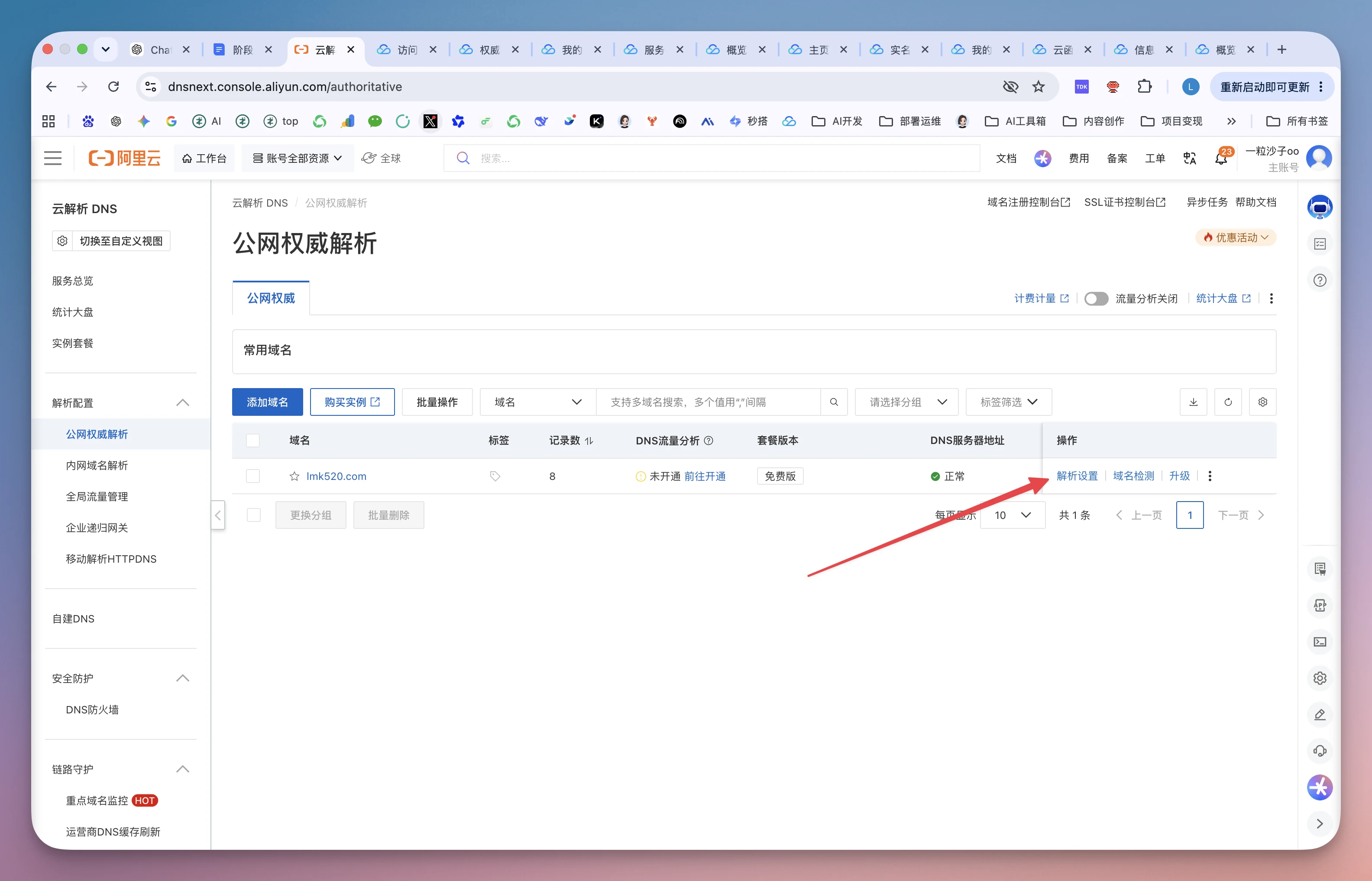
Task: Check the select-all checkbox in table header
Action: click(x=253, y=440)
